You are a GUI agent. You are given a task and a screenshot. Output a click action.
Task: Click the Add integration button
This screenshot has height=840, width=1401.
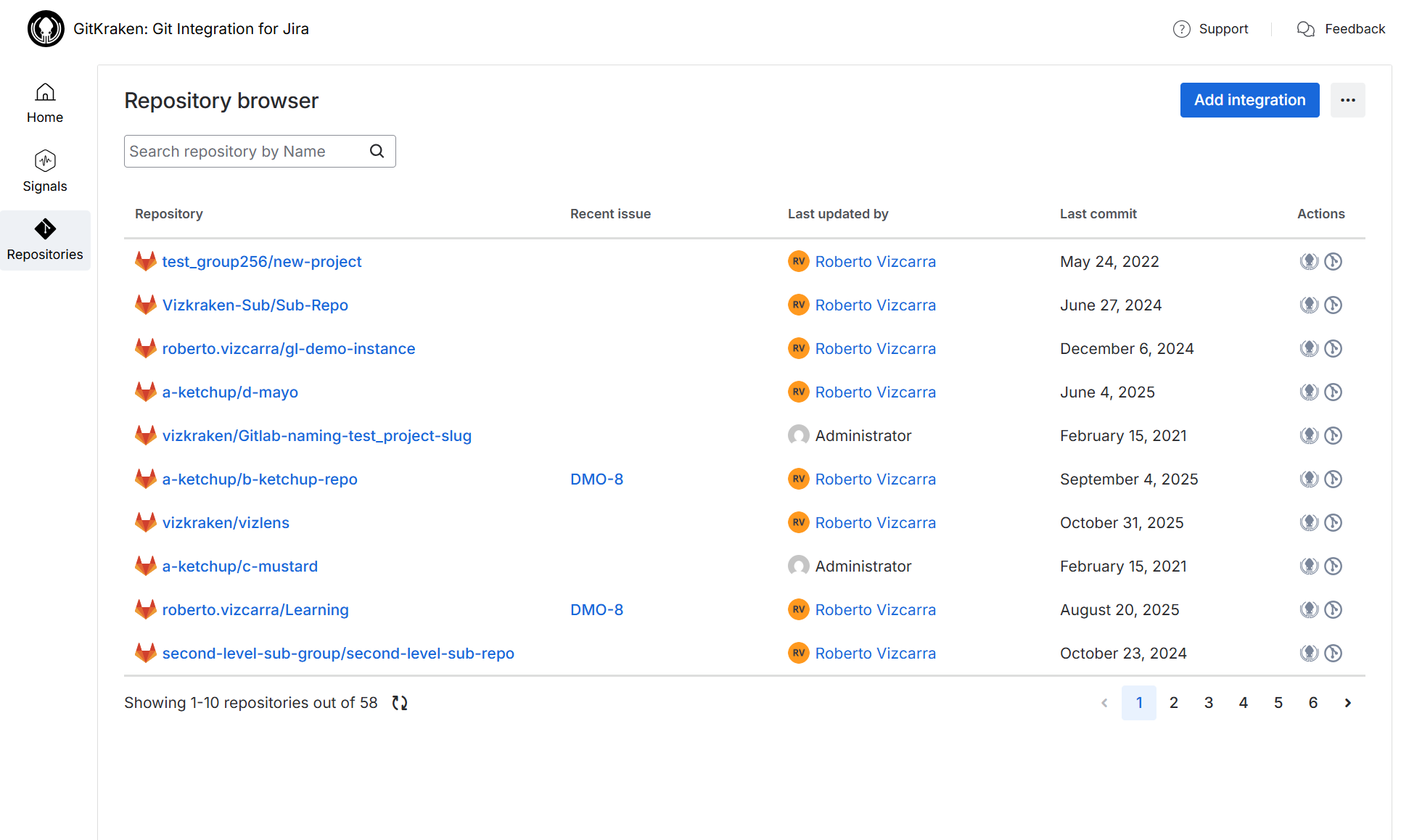click(1249, 100)
